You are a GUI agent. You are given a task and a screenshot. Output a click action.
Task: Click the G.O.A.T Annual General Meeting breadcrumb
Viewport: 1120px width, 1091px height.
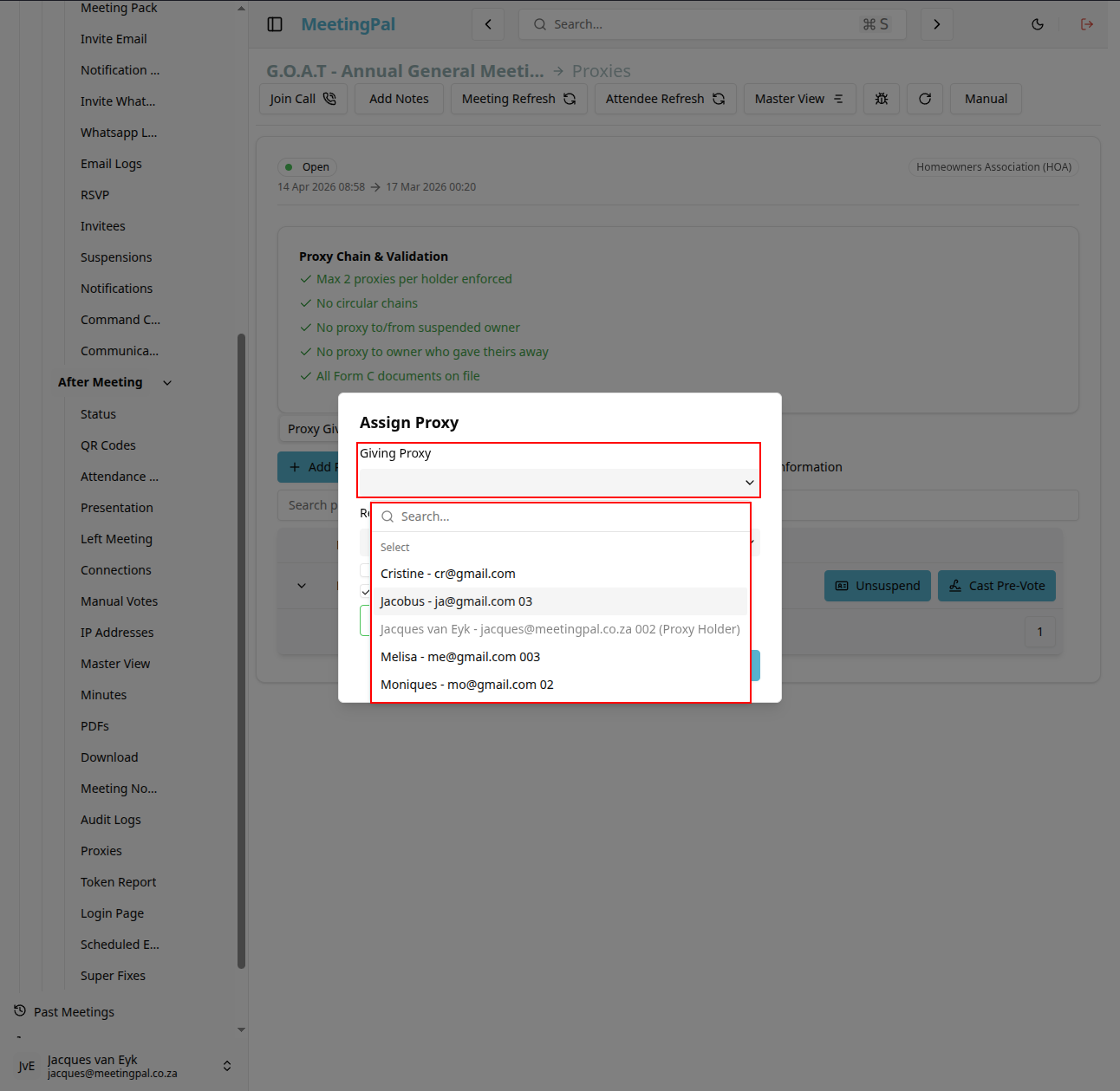coord(405,71)
